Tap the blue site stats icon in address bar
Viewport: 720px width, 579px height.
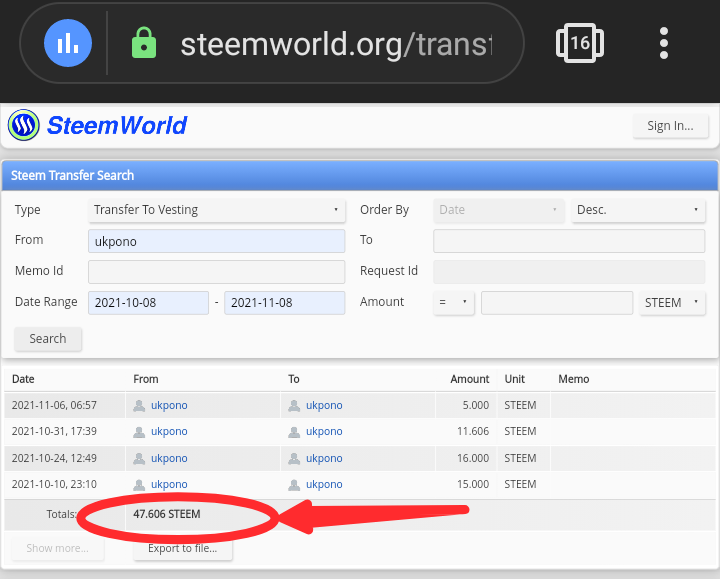[x=68, y=43]
